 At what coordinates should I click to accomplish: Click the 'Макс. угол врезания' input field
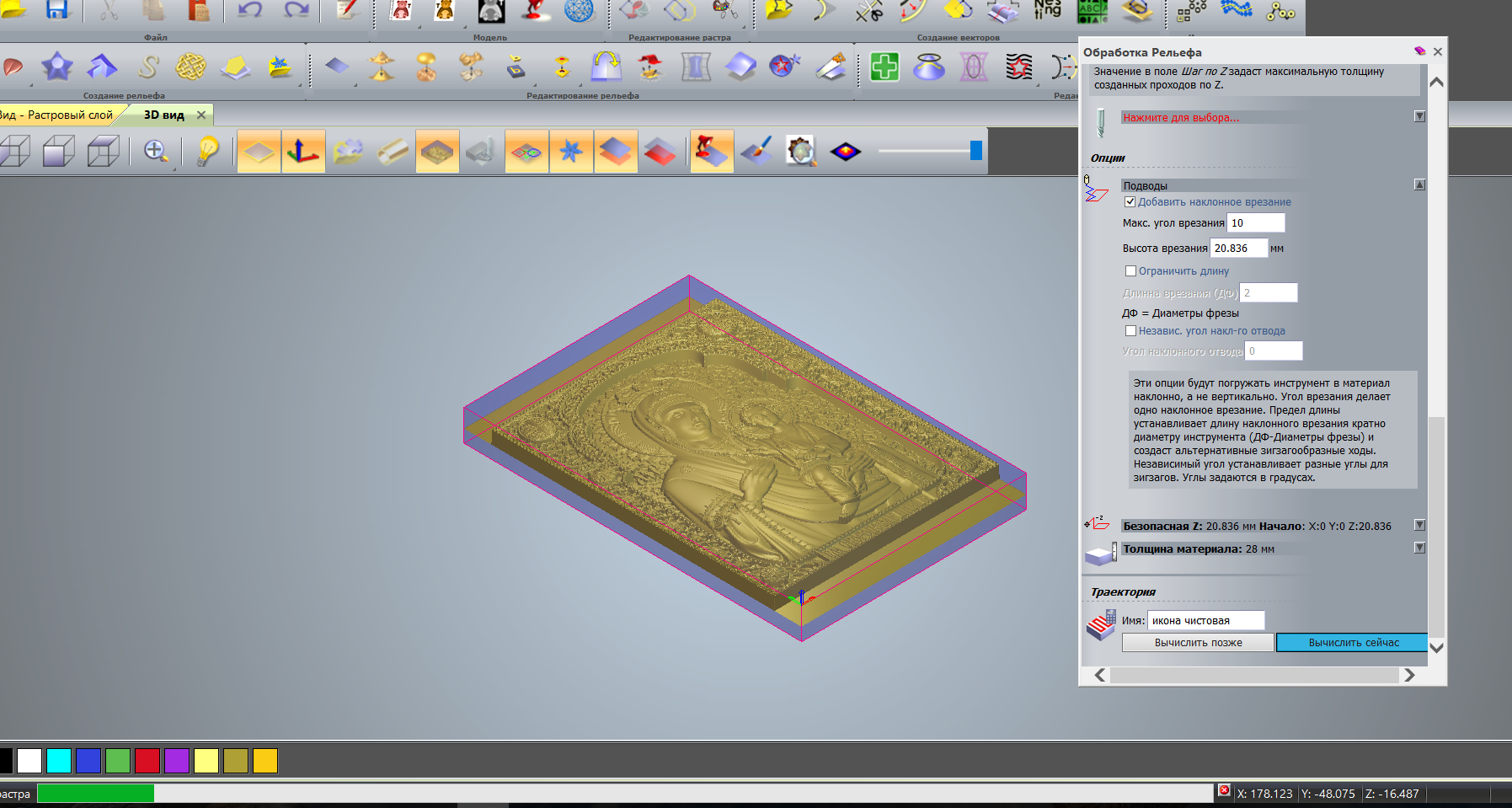pyautogui.click(x=1256, y=223)
